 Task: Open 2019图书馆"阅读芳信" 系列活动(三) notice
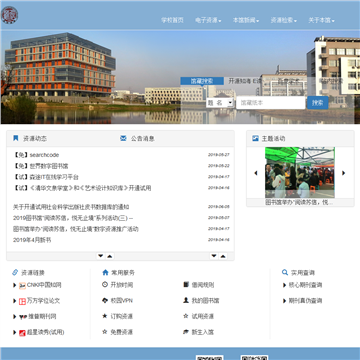73,218
